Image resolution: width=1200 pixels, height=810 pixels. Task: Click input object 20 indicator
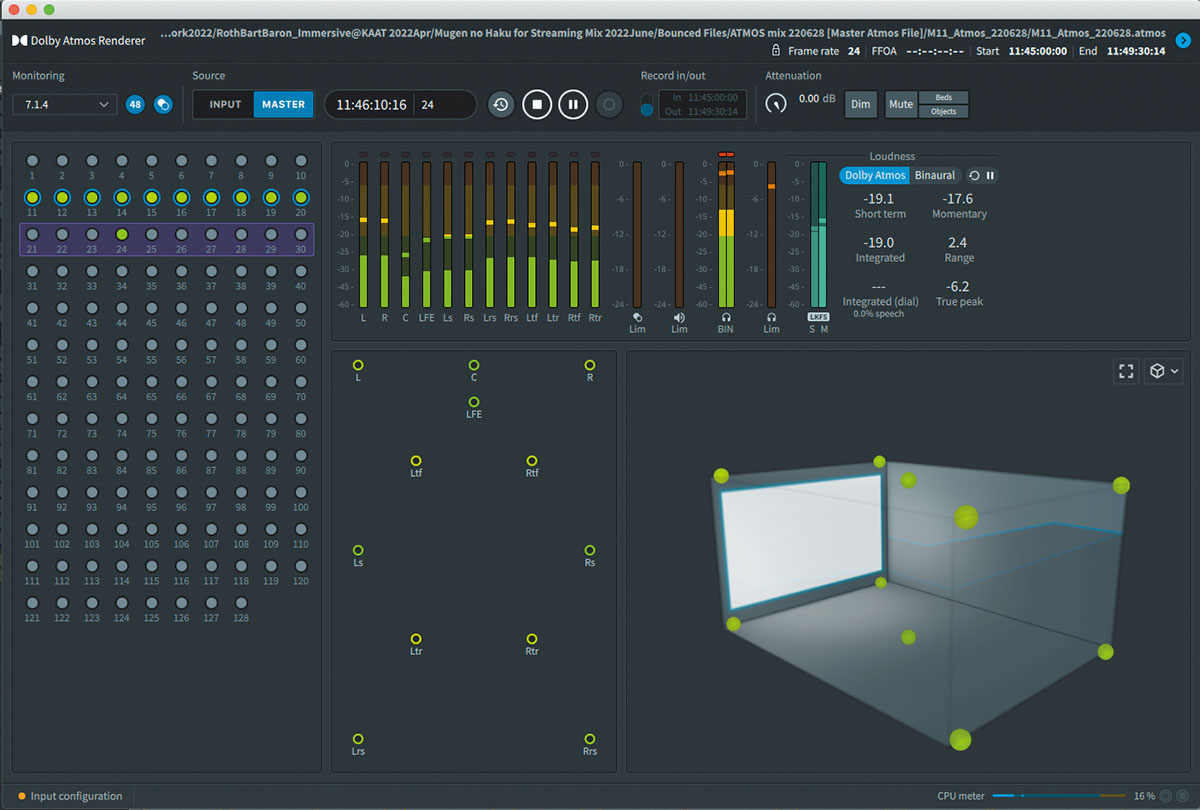301,197
